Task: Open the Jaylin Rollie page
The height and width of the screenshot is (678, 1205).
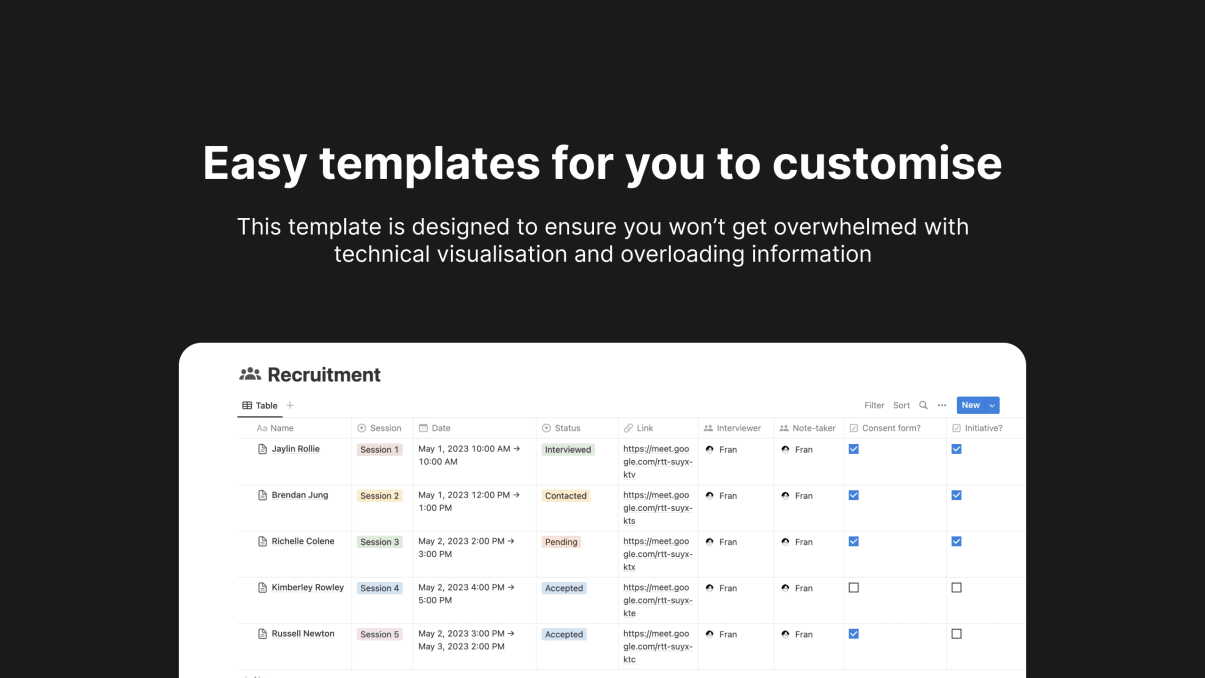Action: tap(295, 449)
